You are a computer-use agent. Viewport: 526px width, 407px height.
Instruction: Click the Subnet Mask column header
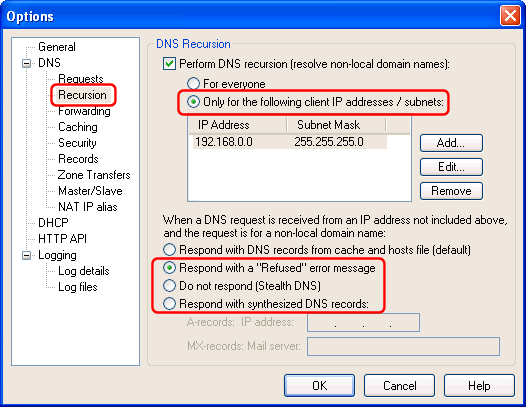(x=336, y=125)
